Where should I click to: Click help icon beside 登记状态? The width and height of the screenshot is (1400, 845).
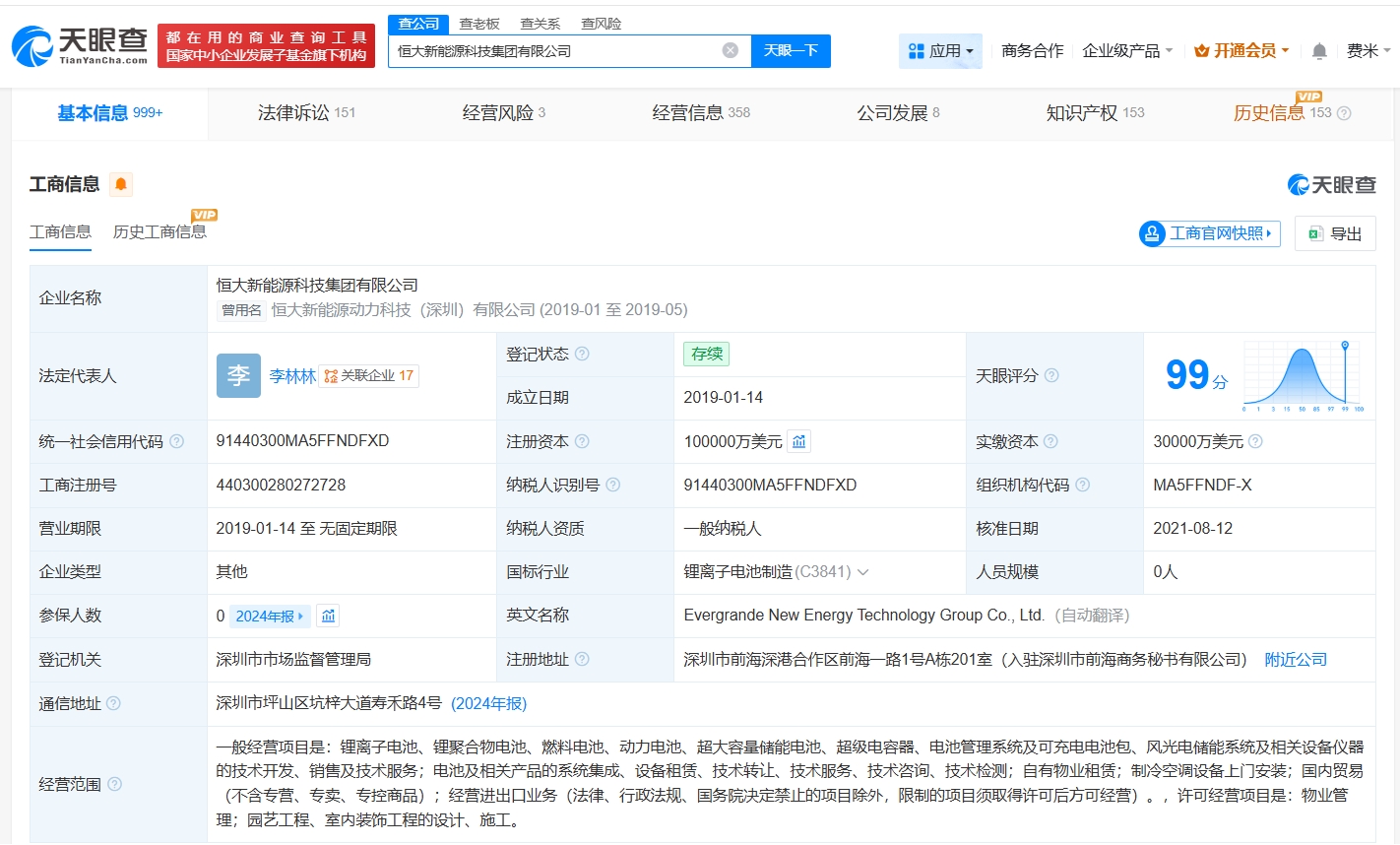pyautogui.click(x=582, y=354)
